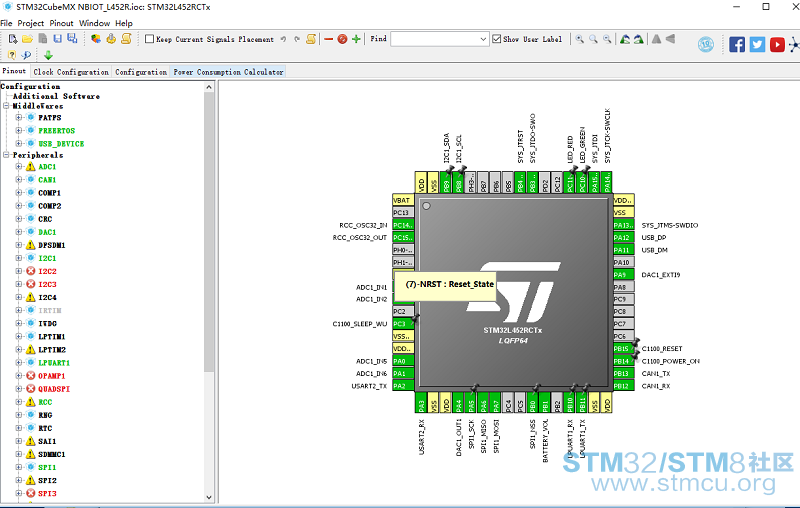Open the Project menu
This screenshot has height=508, width=800.
coord(31,23)
